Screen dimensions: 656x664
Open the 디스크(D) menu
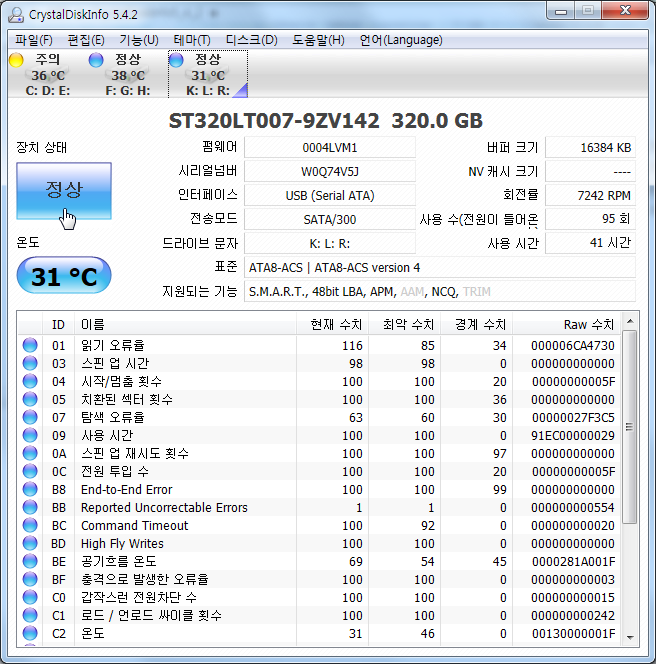coord(252,40)
